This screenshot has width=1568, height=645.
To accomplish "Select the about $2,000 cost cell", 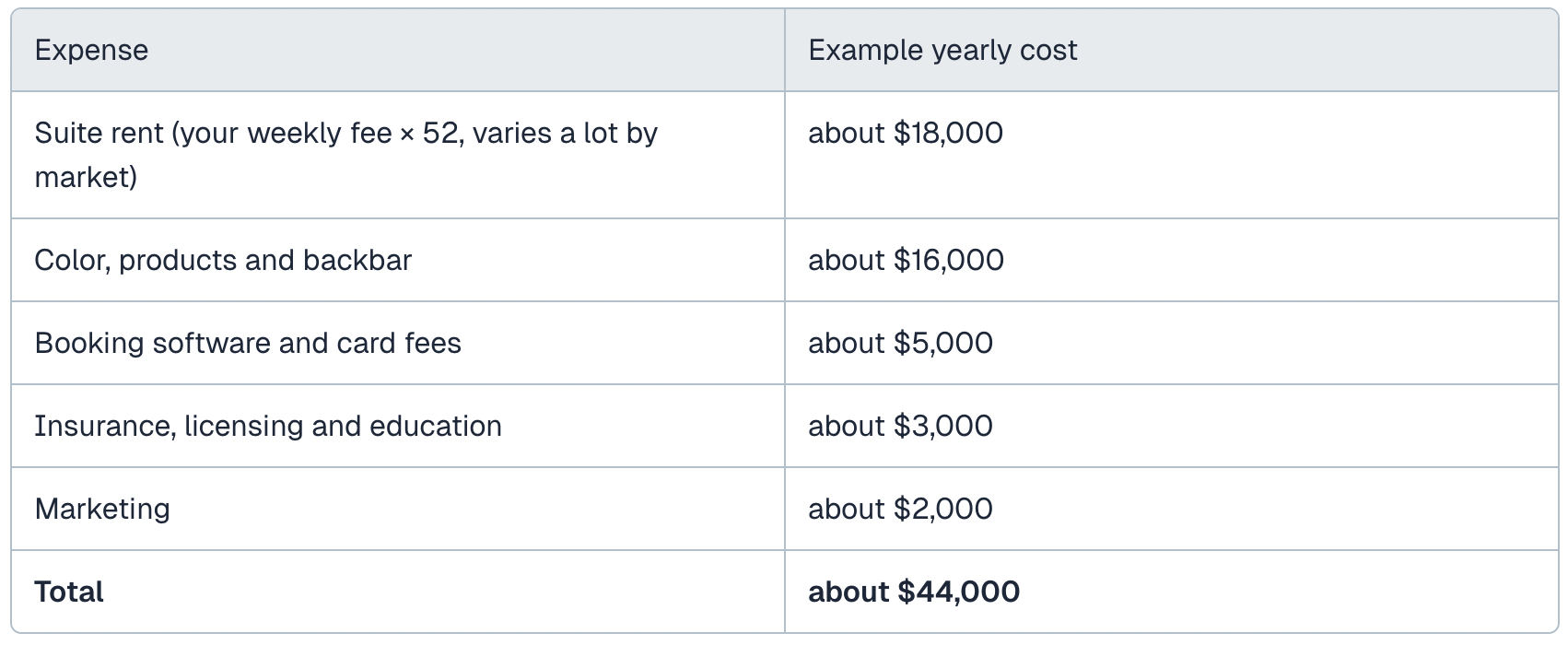I will point(1171,509).
